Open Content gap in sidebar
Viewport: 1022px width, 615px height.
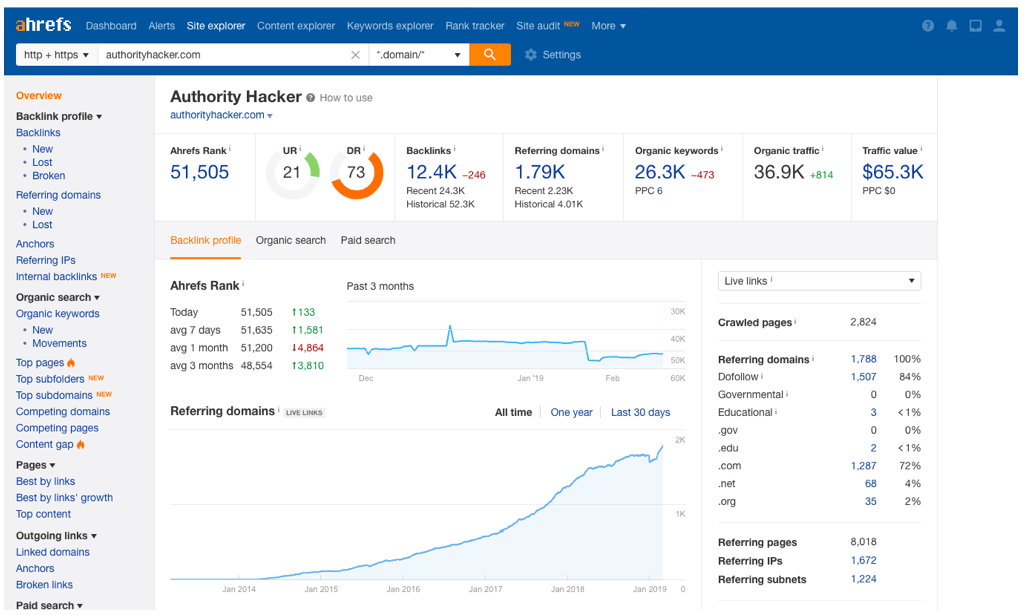[x=44, y=444]
